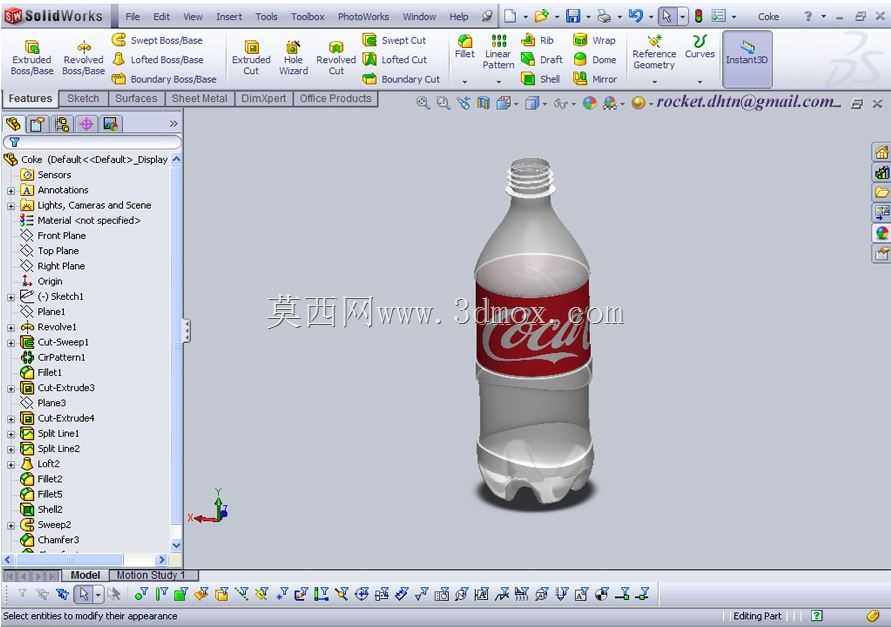
Task: Switch to the DimXpert tab
Action: click(x=264, y=98)
